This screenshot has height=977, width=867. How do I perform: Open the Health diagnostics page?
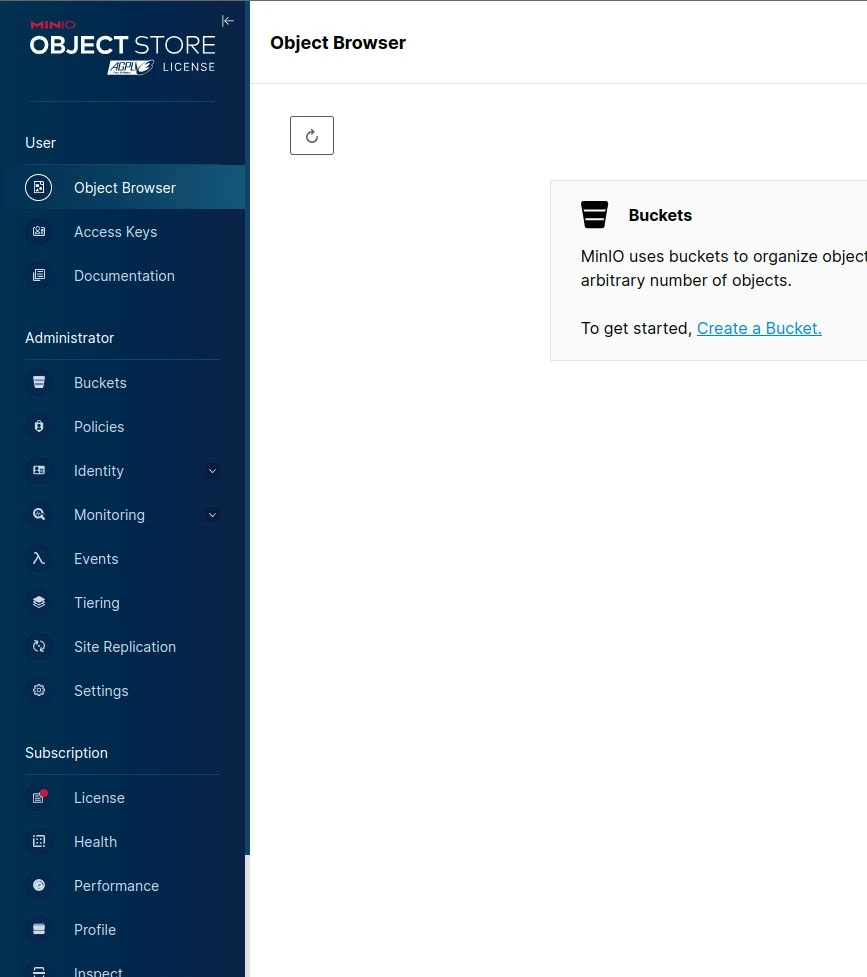[x=122, y=841]
